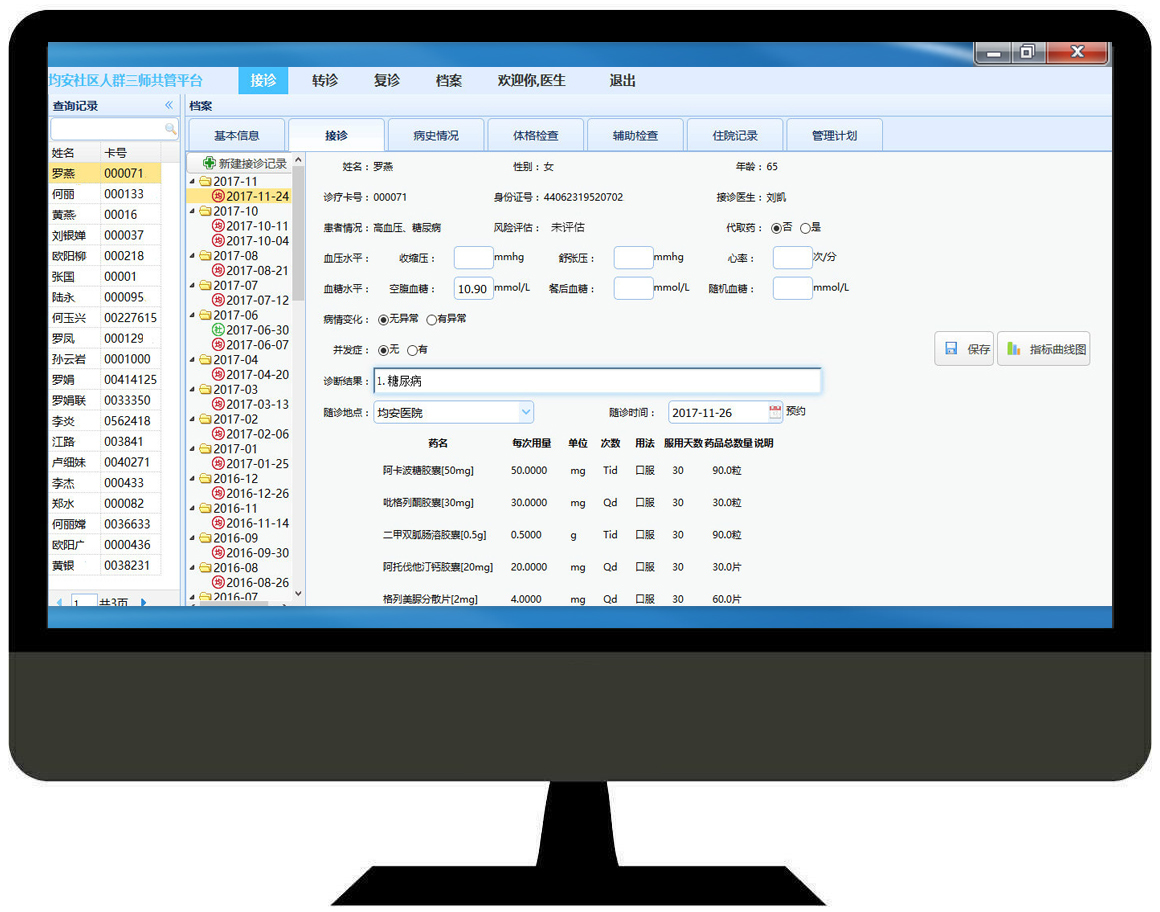Image resolution: width=1160 pixels, height=912 pixels.
Task: Select the green-icon visit record 2017-06-30
Action: tap(256, 330)
